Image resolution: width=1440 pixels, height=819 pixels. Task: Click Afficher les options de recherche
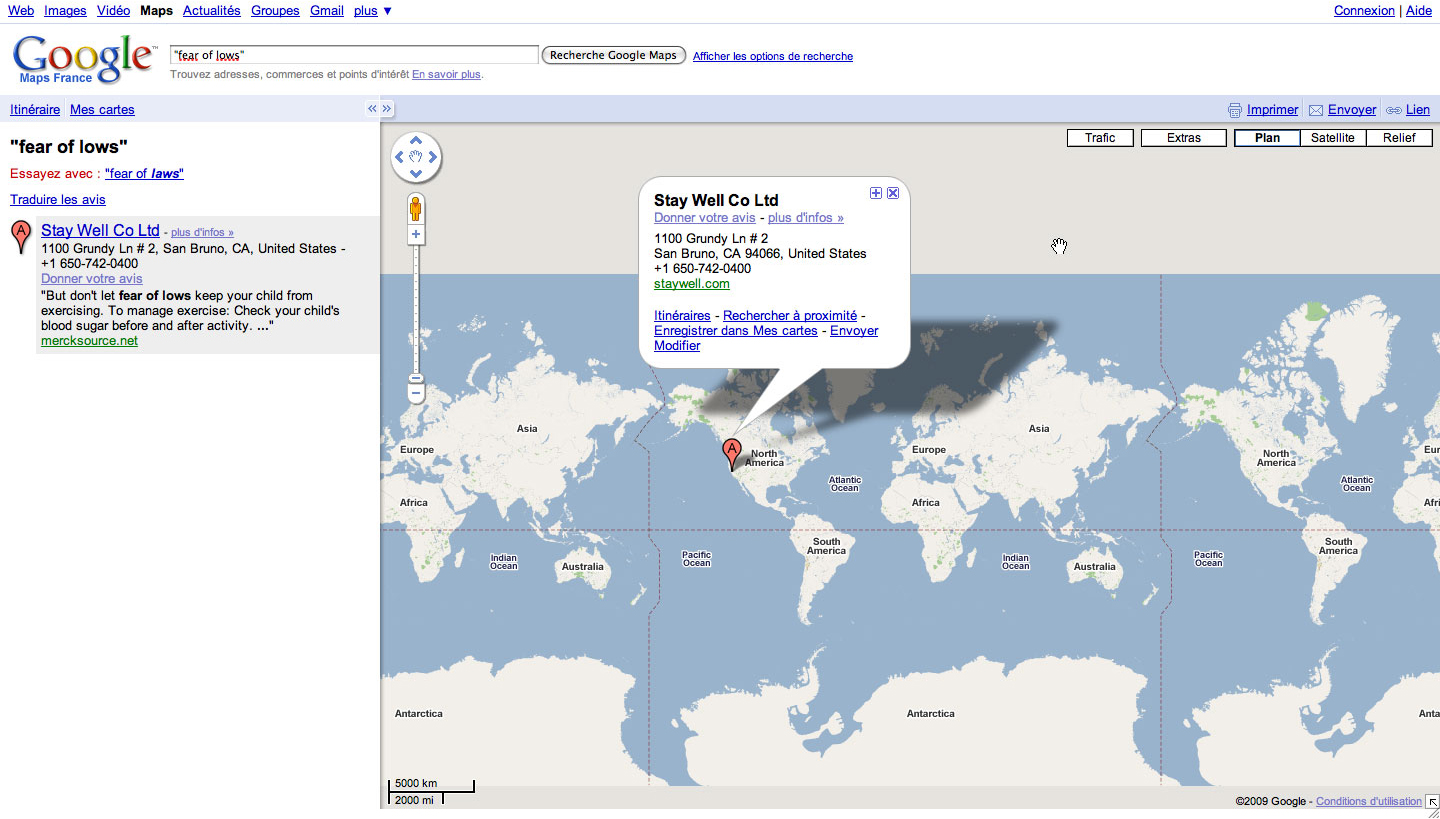(x=773, y=57)
